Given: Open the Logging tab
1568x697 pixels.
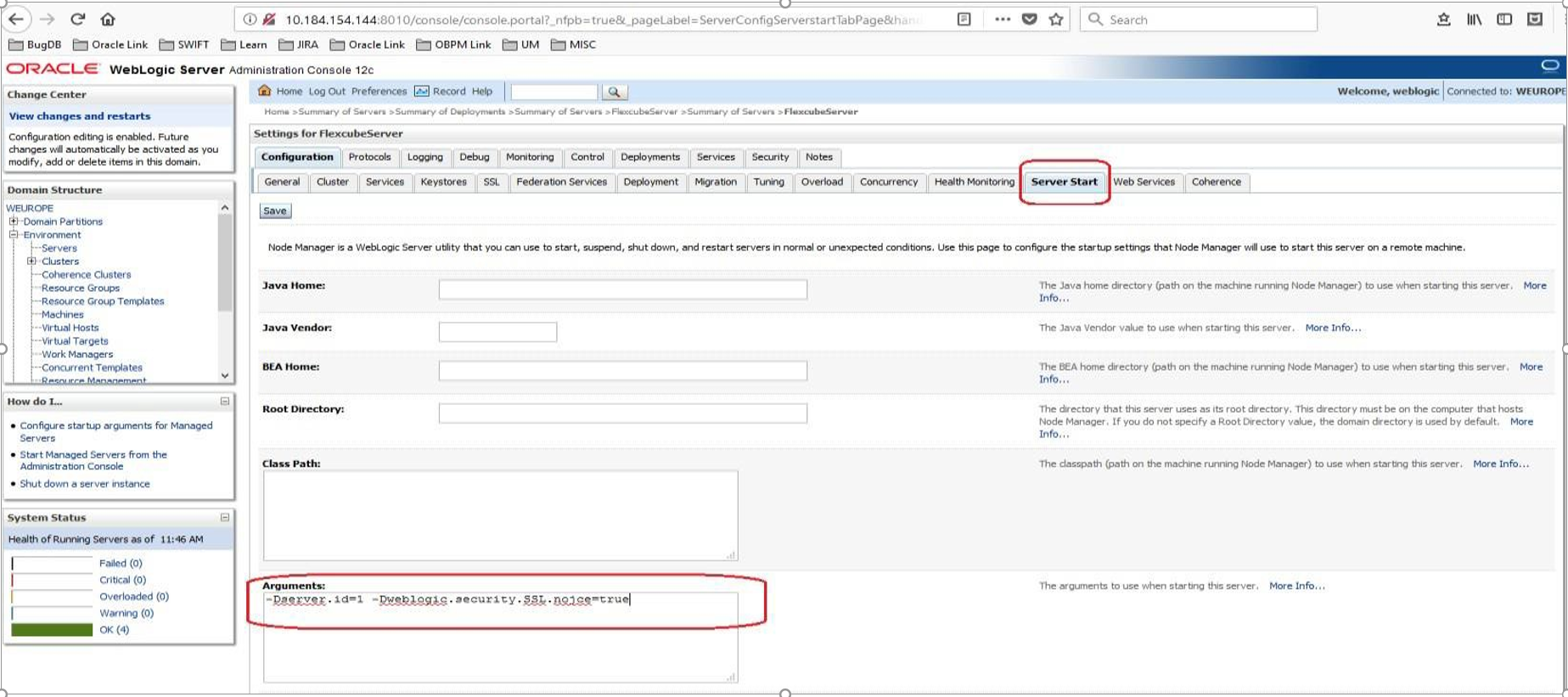Looking at the screenshot, I should pos(424,157).
